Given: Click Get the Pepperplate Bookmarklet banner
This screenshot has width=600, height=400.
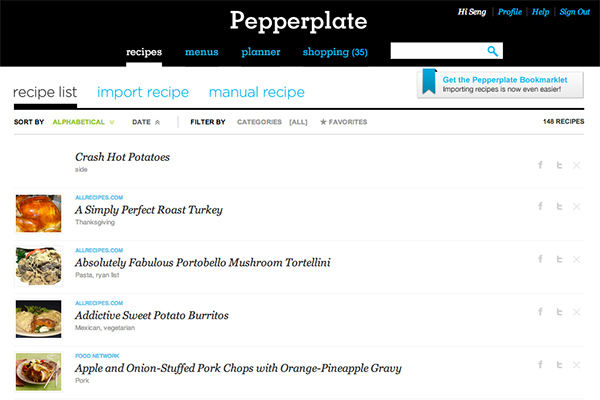Looking at the screenshot, I should pyautogui.click(x=501, y=84).
